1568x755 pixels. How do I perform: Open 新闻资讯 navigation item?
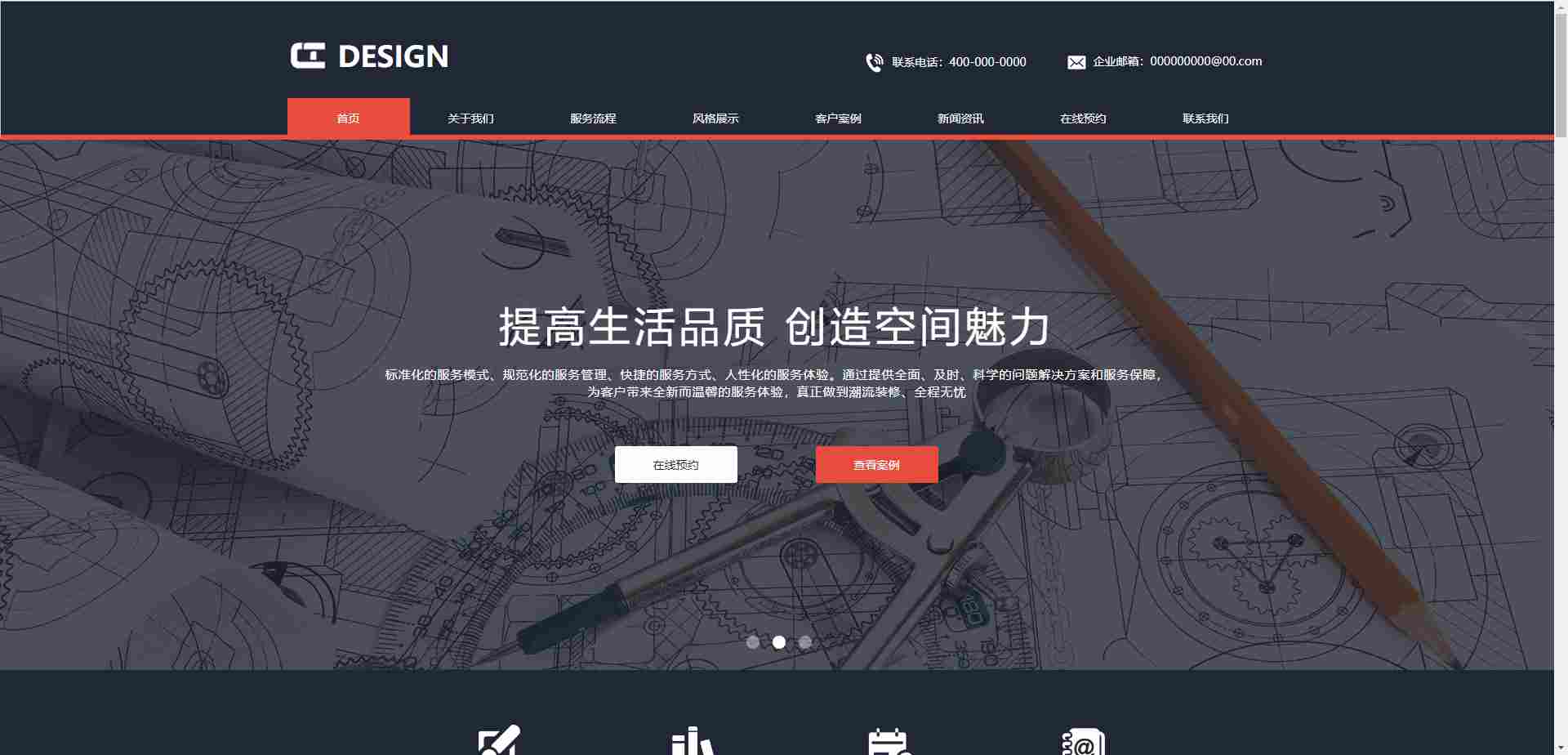[960, 118]
